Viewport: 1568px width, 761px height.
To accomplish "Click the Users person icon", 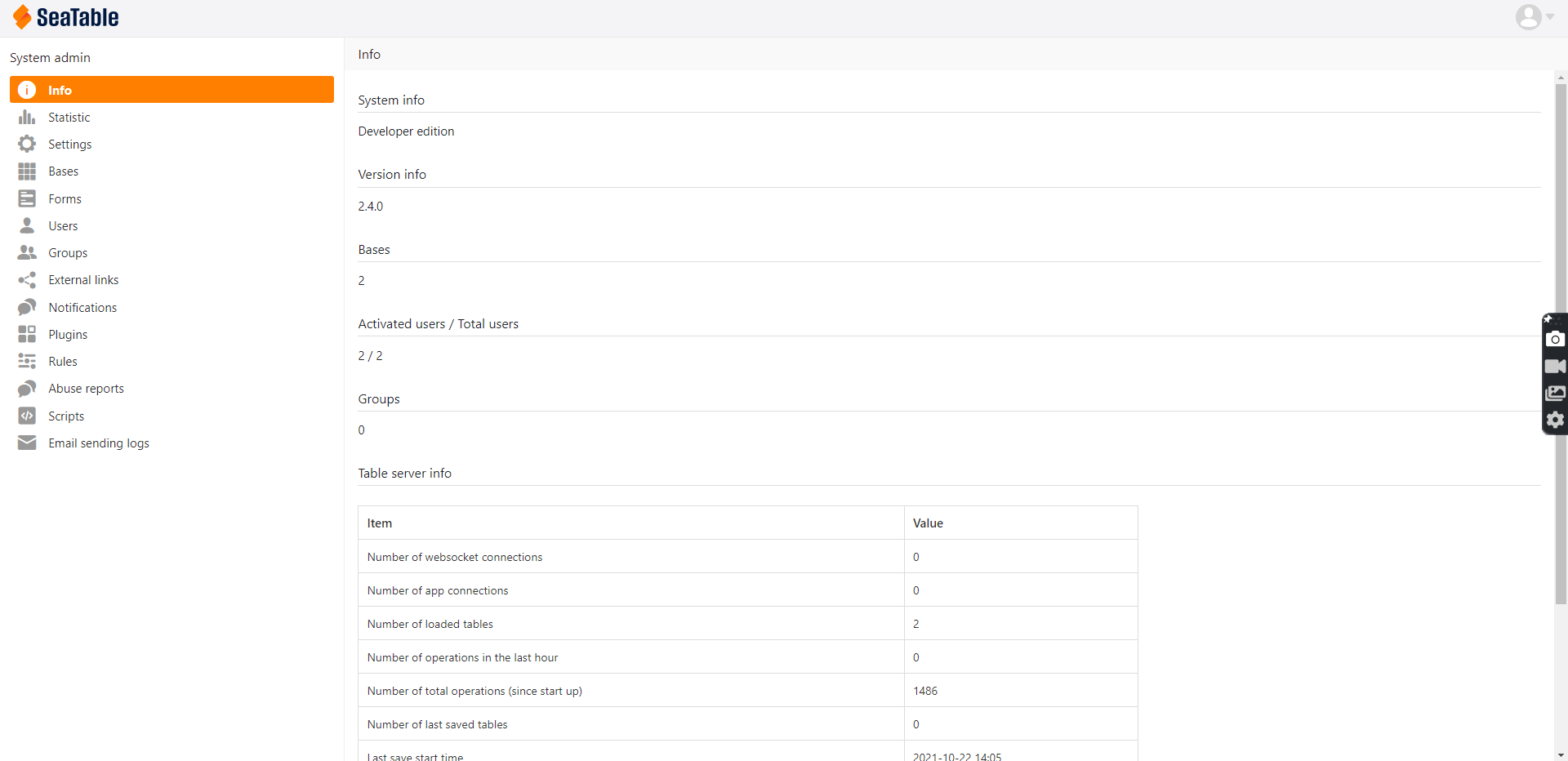I will (27, 225).
